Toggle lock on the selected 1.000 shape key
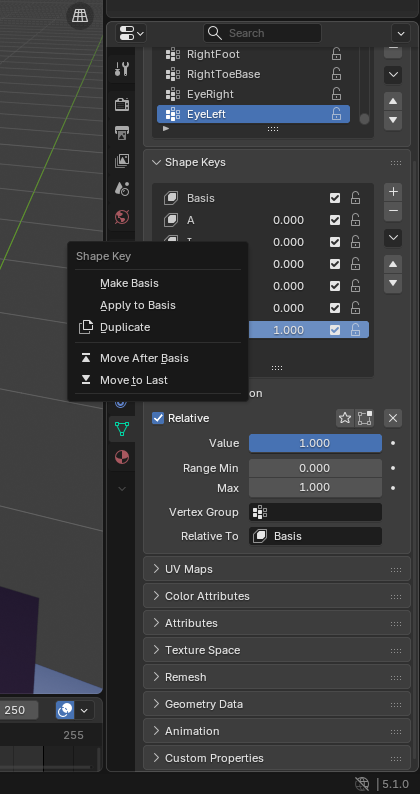 [356, 330]
